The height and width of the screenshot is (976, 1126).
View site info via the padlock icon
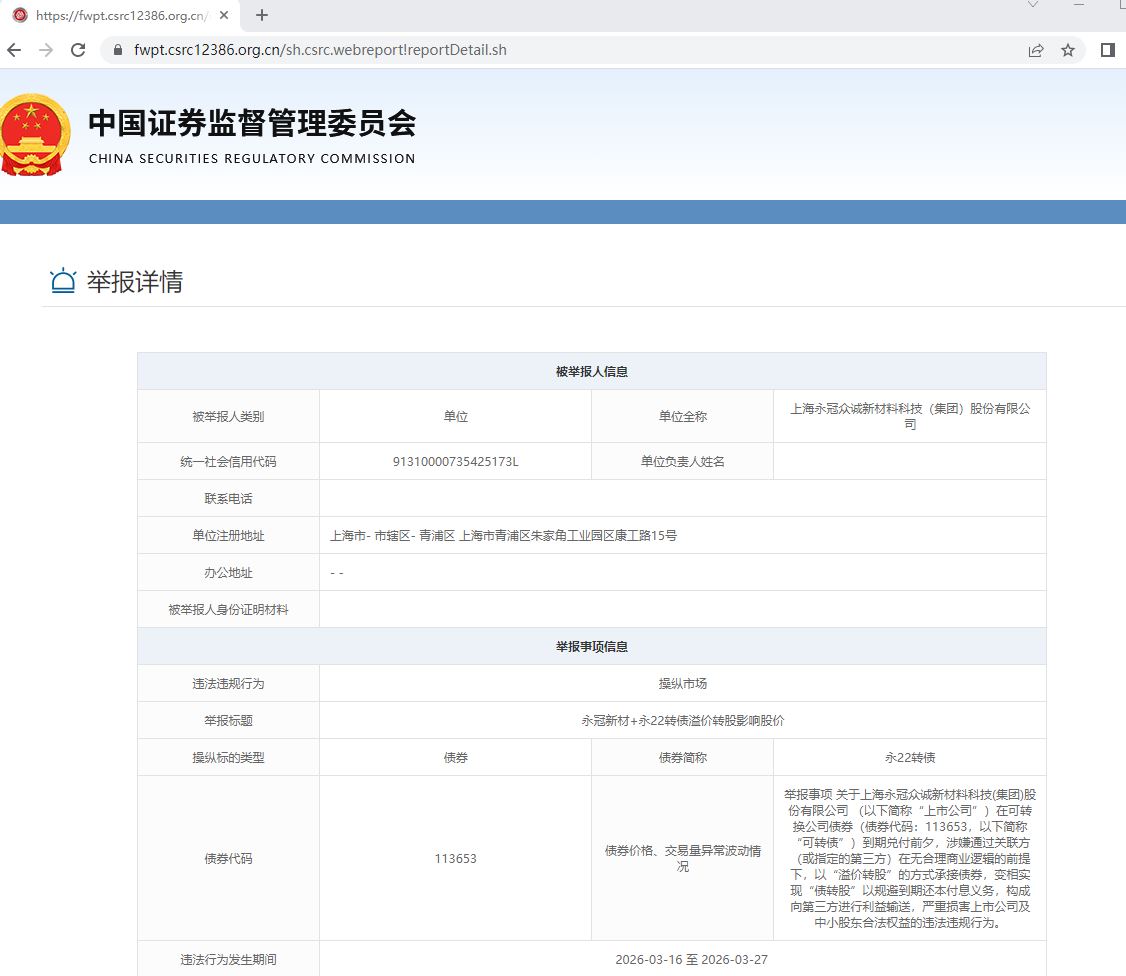pos(117,50)
